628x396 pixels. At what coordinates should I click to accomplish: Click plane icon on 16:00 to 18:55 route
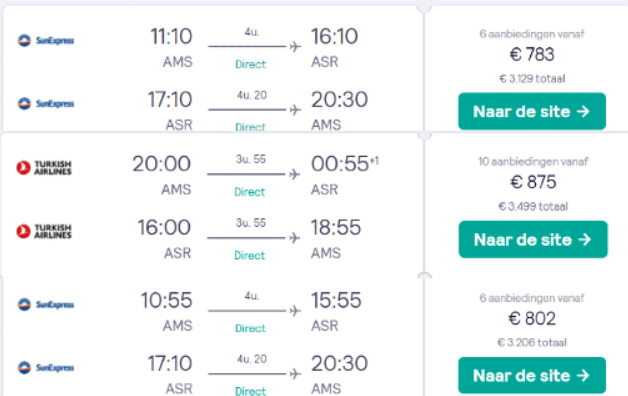(294, 238)
